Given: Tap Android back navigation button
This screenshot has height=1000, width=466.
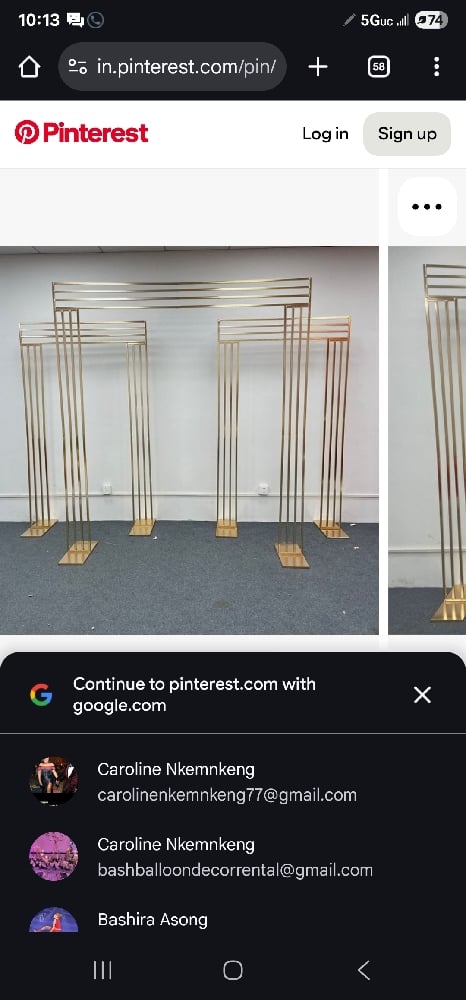Looking at the screenshot, I should click(x=363, y=970).
